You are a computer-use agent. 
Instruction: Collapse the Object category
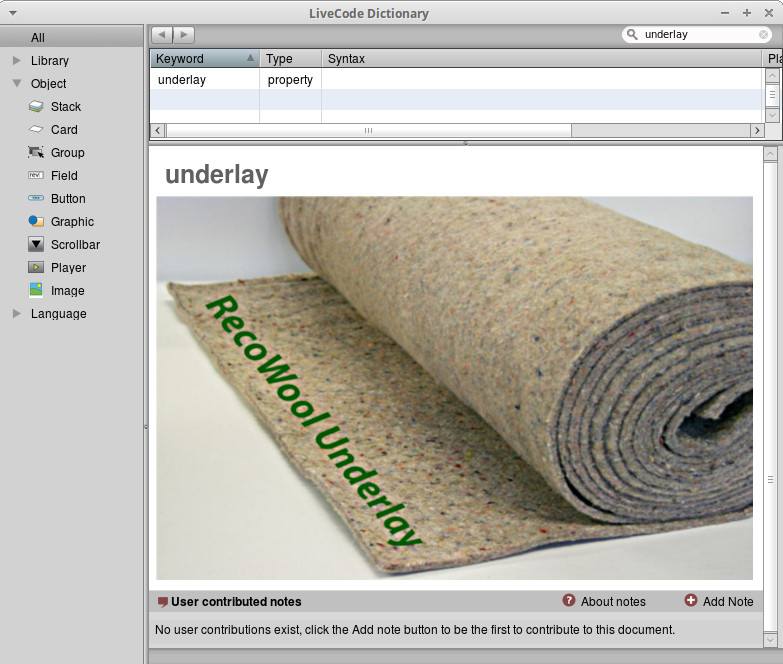16,84
